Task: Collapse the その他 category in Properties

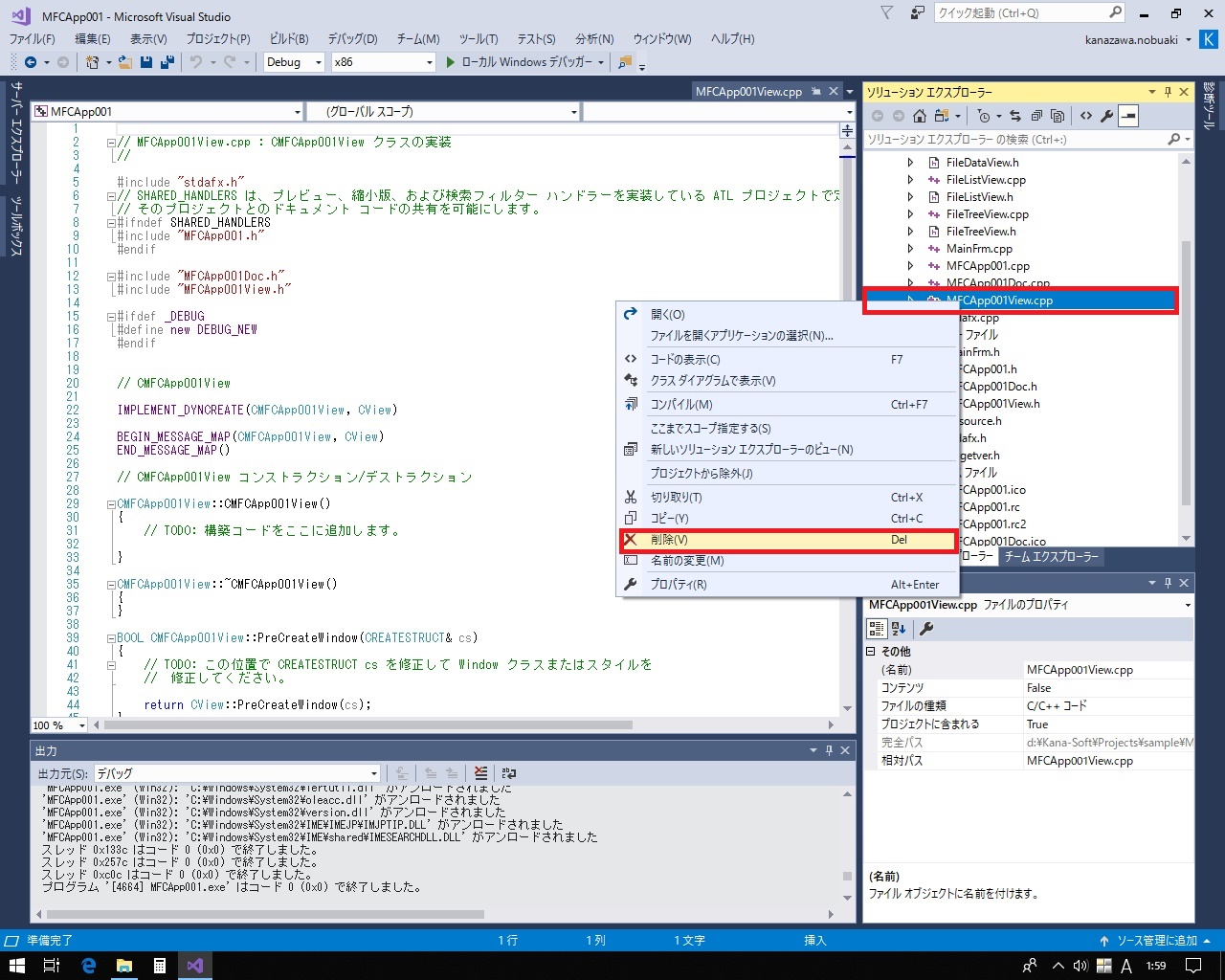Action: [x=871, y=651]
